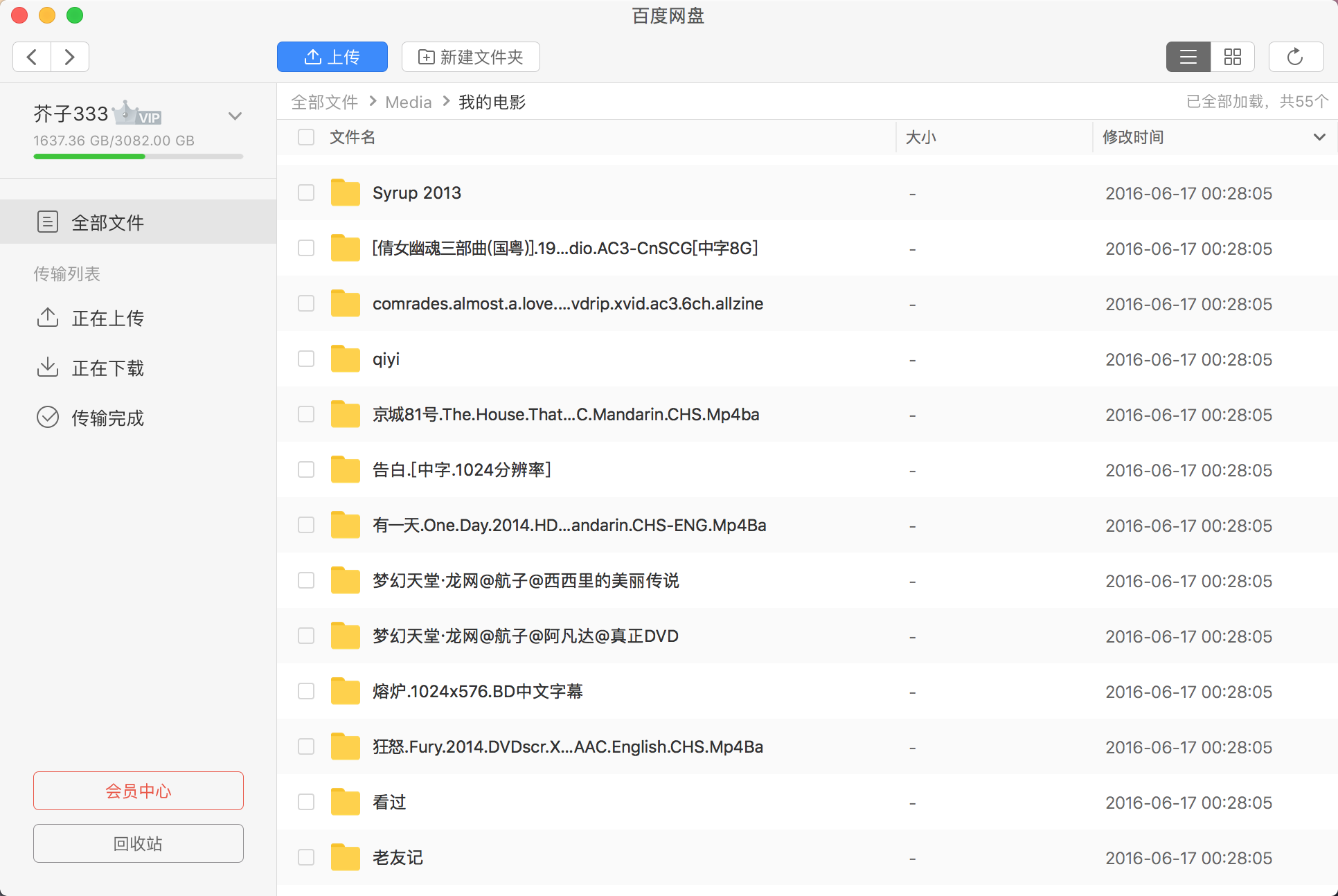The height and width of the screenshot is (896, 1338).
Task: Open the Syrup 2013 folder name
Action: pyautogui.click(x=417, y=192)
